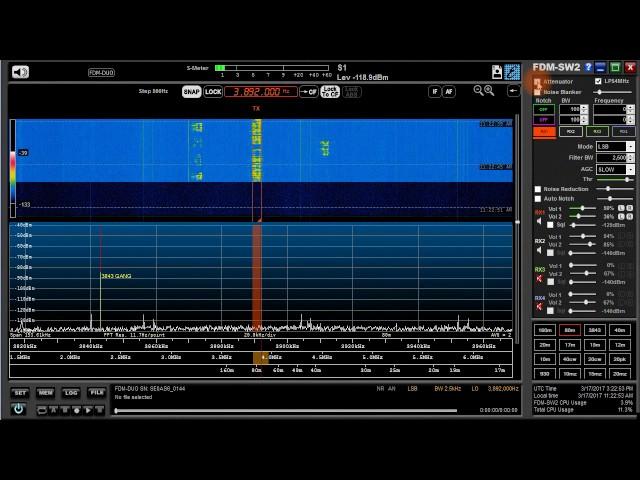Viewport: 640px width, 480px height.
Task: Click the waterfall color level scale
Action: click(x=13, y=168)
